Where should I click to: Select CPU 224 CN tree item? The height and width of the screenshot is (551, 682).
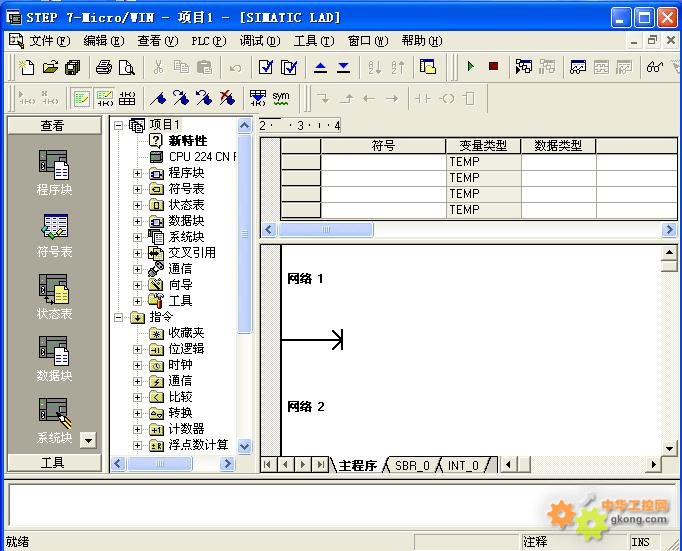[x=202, y=157]
